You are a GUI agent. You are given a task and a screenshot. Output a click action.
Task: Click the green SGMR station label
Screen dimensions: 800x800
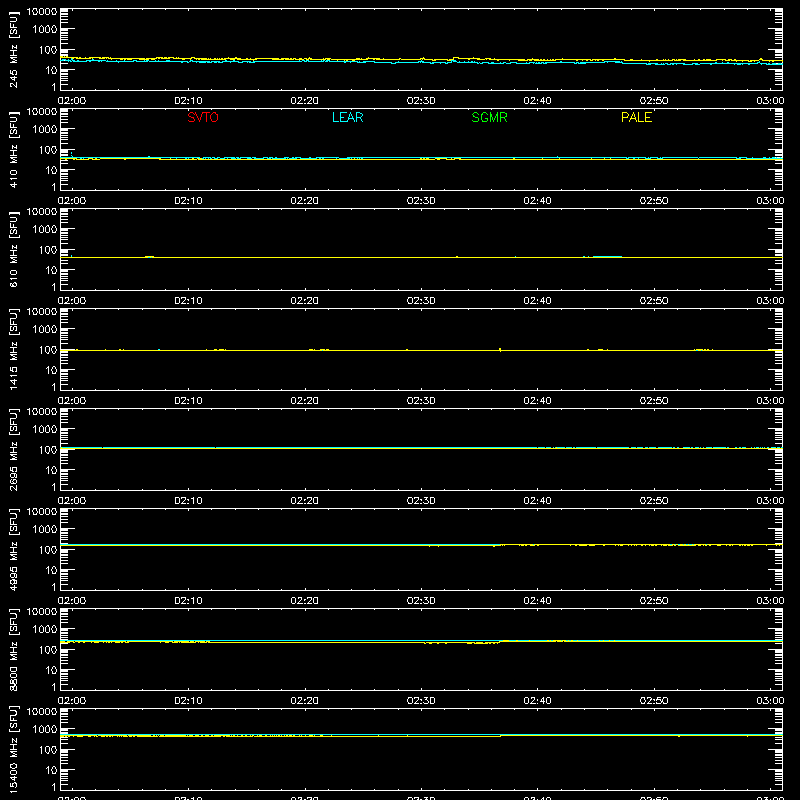click(489, 117)
